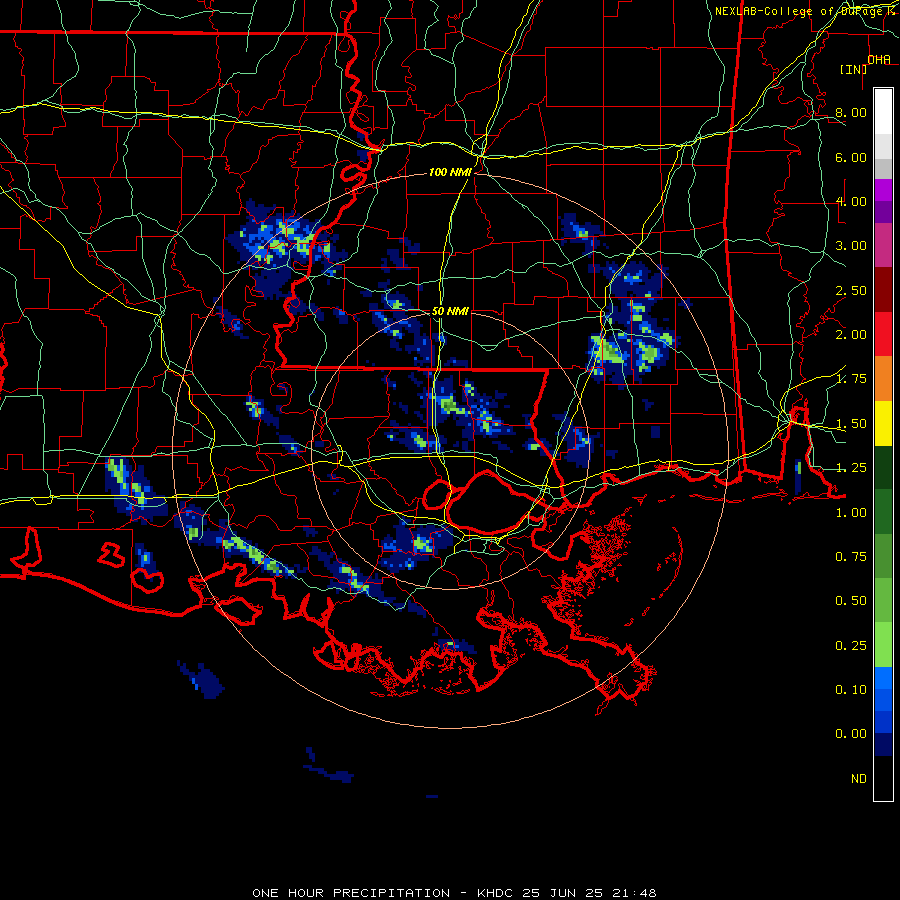Click the 'NEXLAB-College of DuPage' credit text

point(799,11)
